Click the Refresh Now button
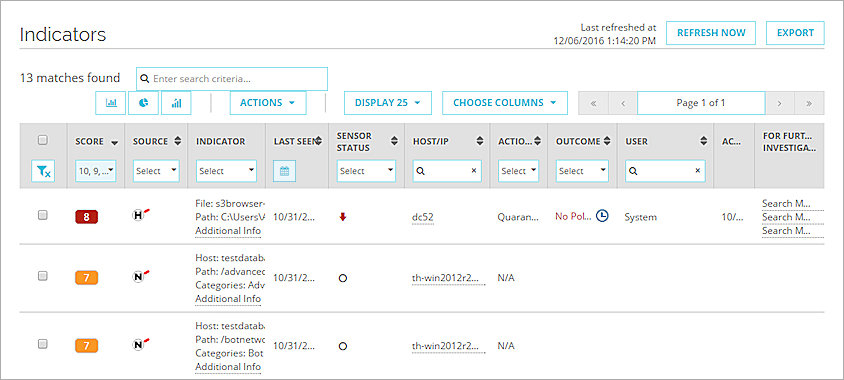Image resolution: width=844 pixels, height=380 pixels. pos(711,33)
